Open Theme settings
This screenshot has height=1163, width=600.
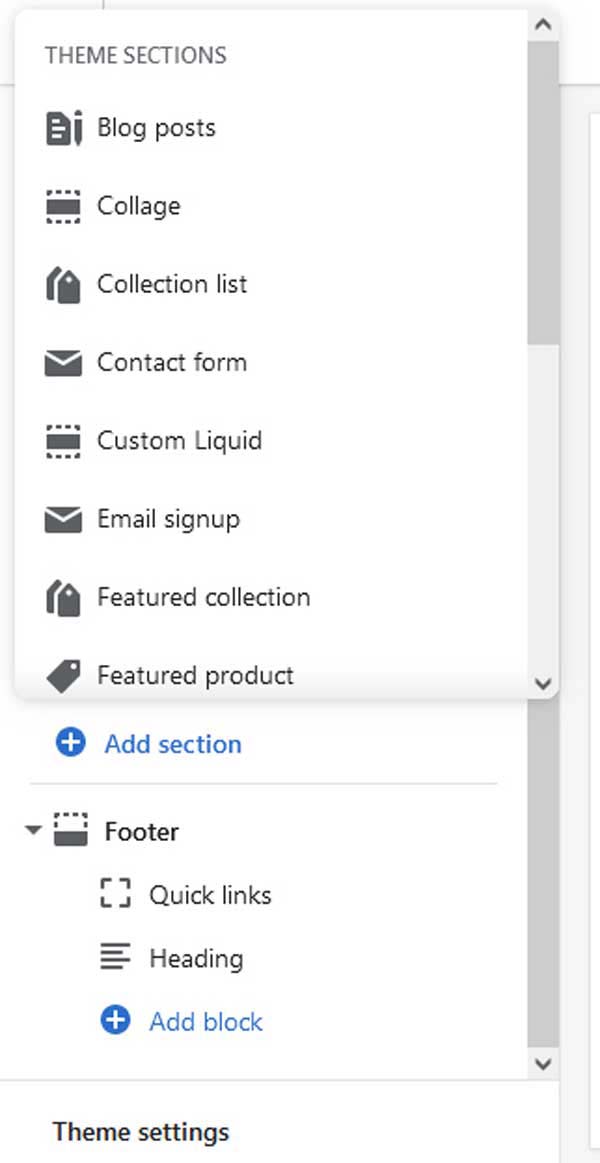coord(141,1132)
